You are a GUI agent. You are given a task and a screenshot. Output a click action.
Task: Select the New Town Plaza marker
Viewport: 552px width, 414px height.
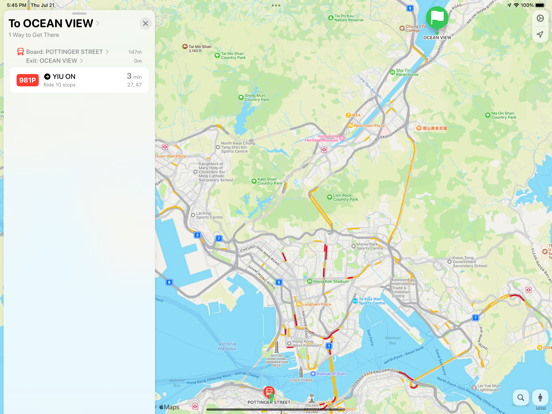click(x=350, y=125)
